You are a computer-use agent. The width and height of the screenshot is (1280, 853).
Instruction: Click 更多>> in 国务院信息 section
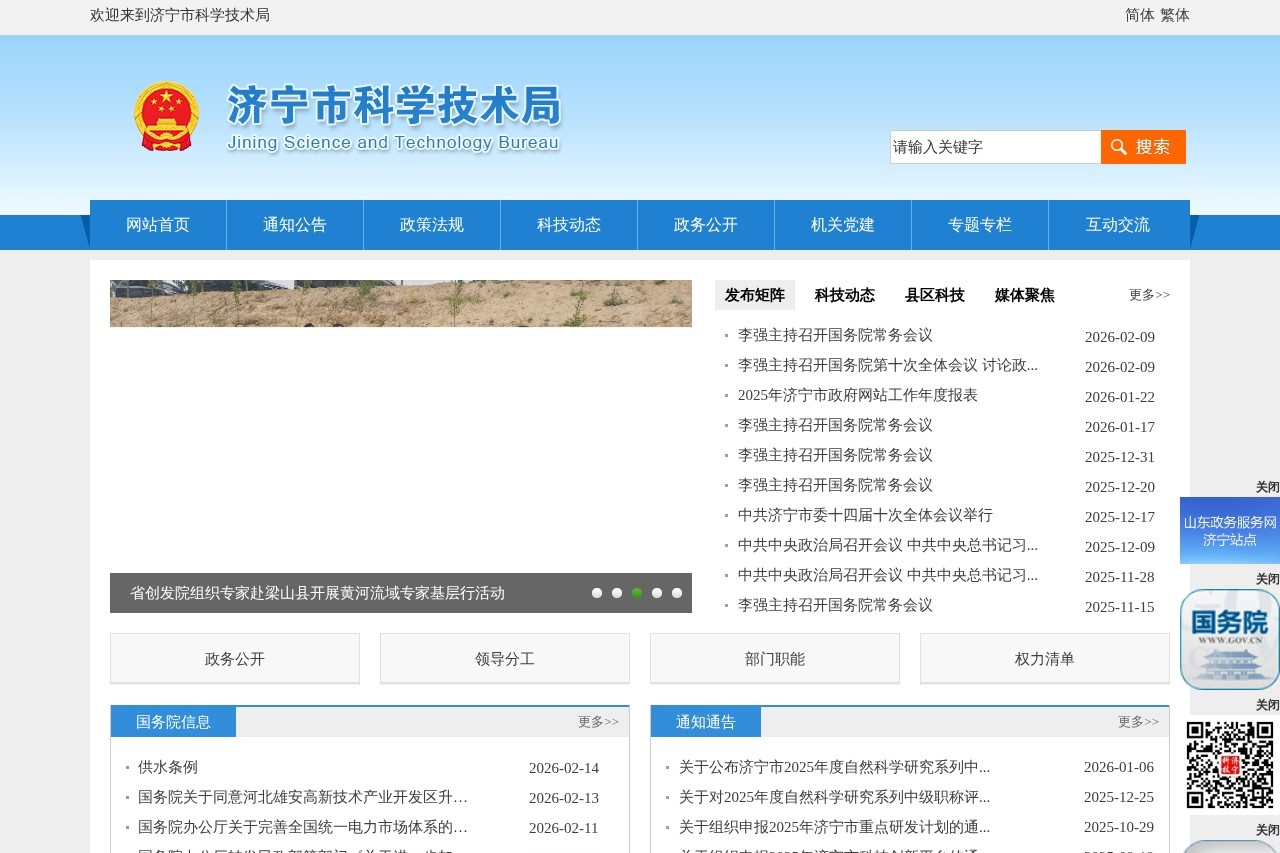(598, 722)
